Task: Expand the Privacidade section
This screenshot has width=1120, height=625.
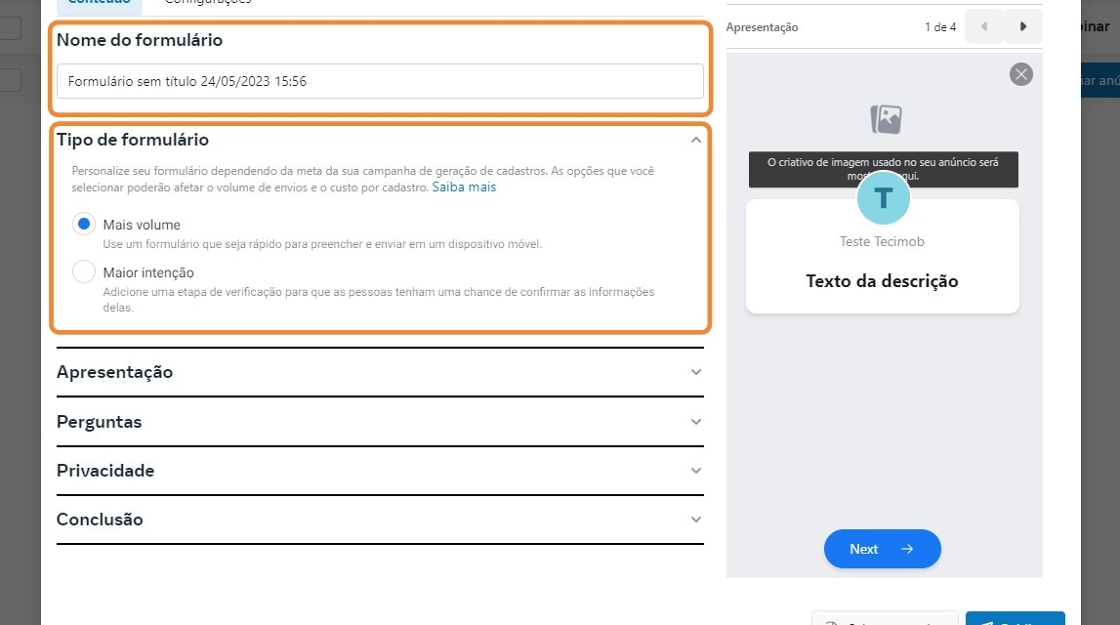Action: click(696, 470)
